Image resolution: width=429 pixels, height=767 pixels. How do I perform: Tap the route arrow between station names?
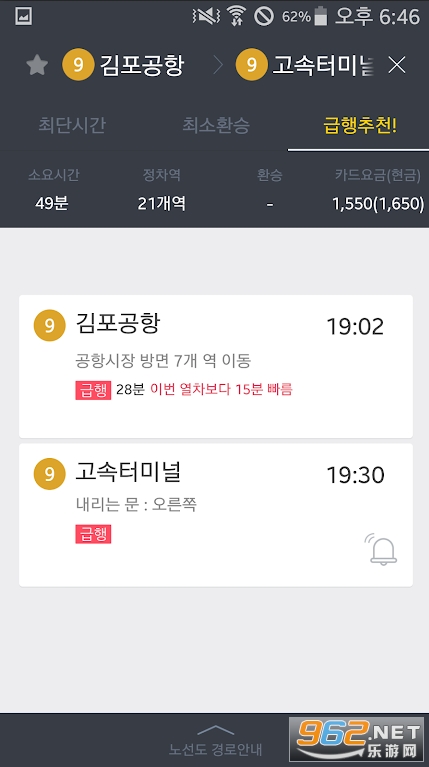218,65
